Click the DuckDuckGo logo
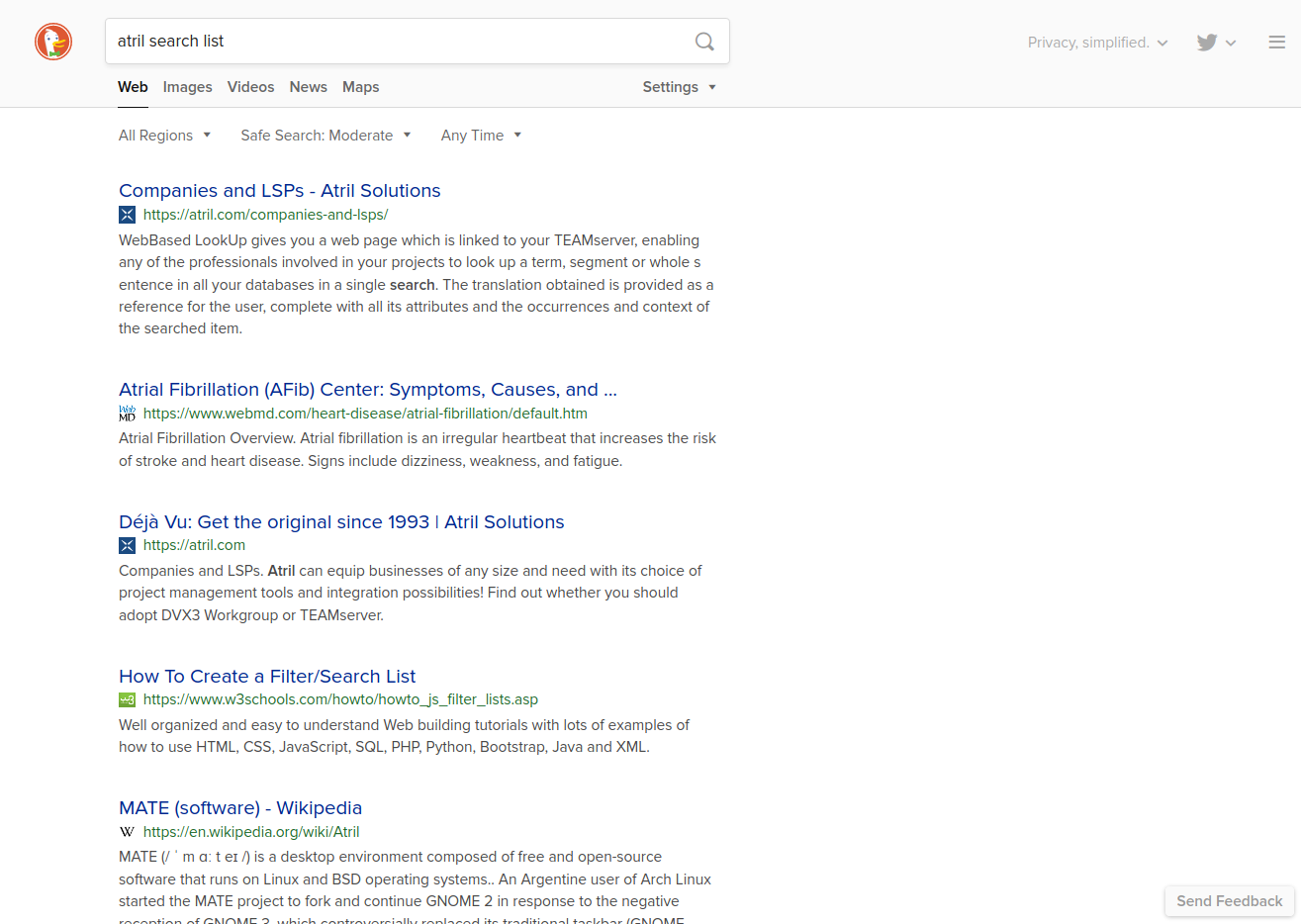This screenshot has width=1301, height=924. [53, 42]
